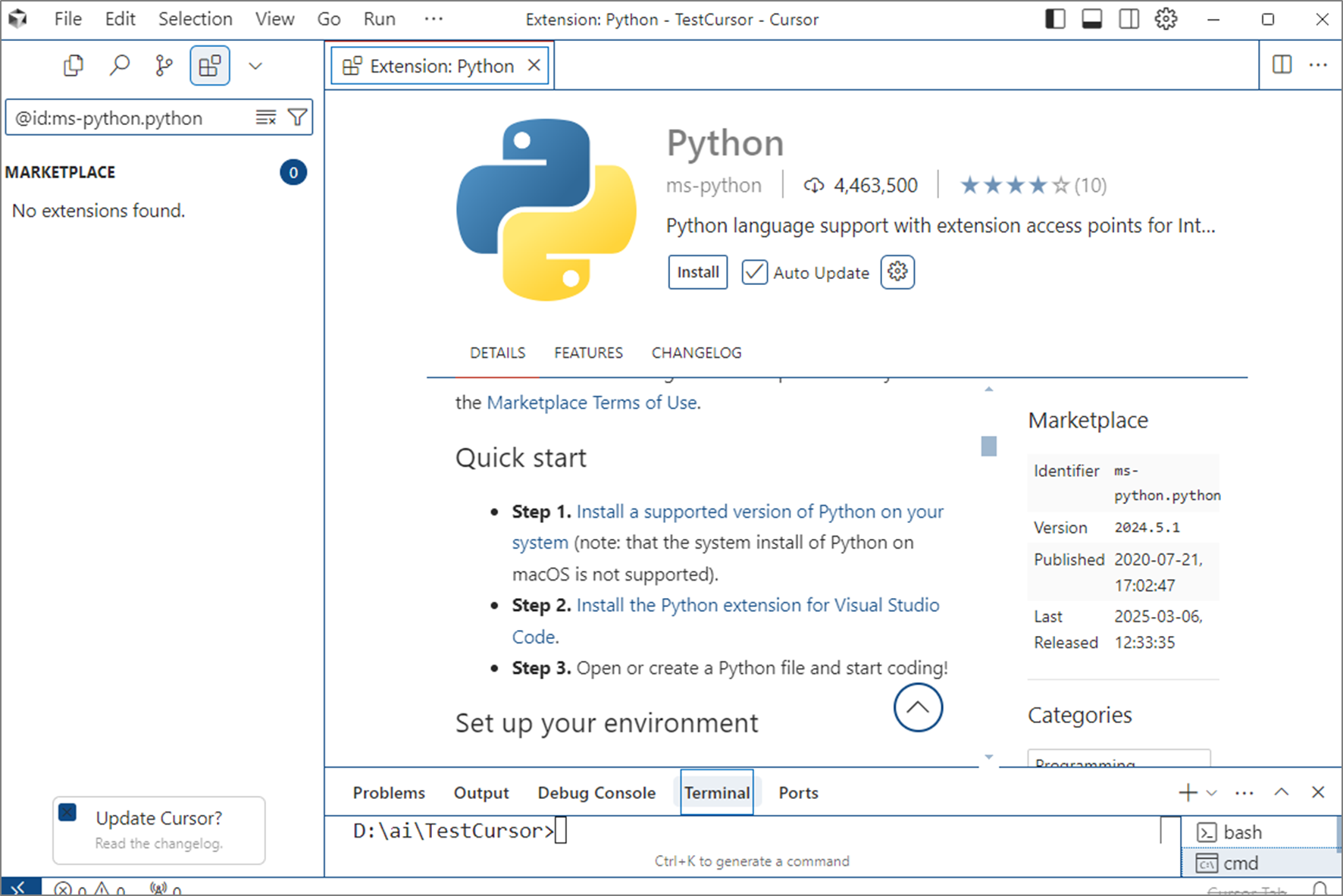Open the Install the Python extension link
The height and width of the screenshot is (896, 1343).
click(x=725, y=621)
